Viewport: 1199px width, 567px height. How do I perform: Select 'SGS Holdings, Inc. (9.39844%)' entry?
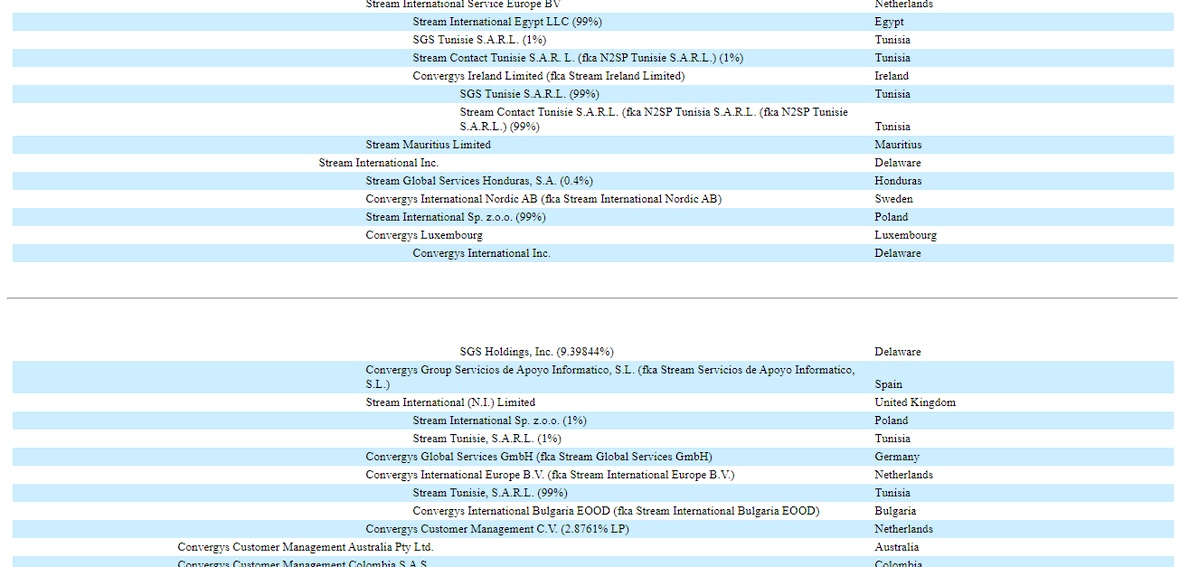536,352
